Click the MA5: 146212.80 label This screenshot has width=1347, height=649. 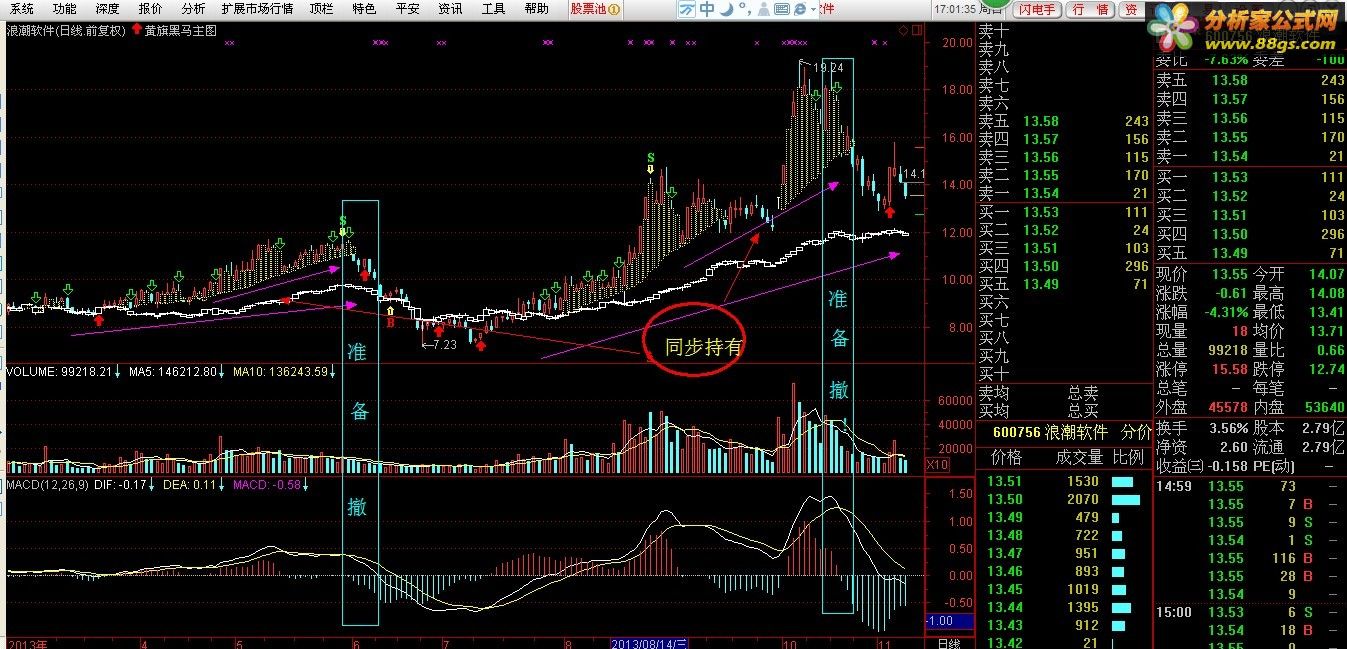pos(173,372)
